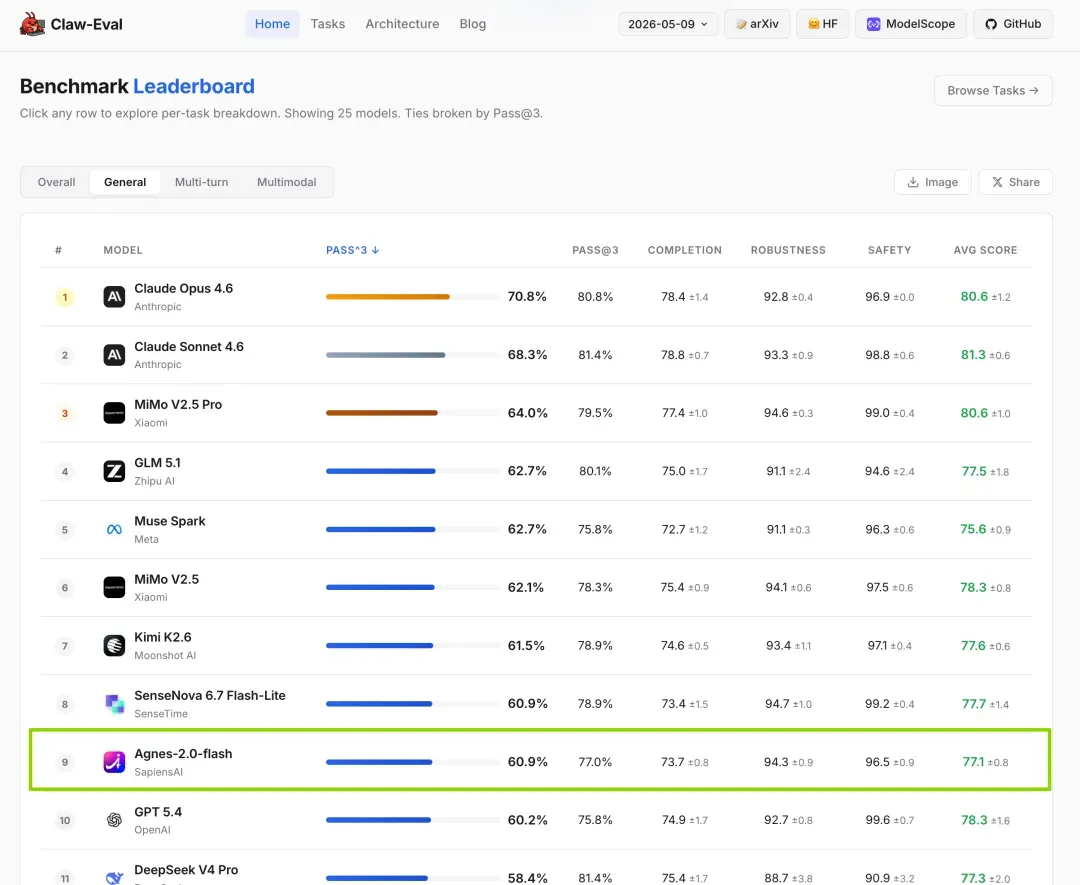The image size is (1080, 885).
Task: Download the leaderboard using the Image button
Action: point(932,182)
